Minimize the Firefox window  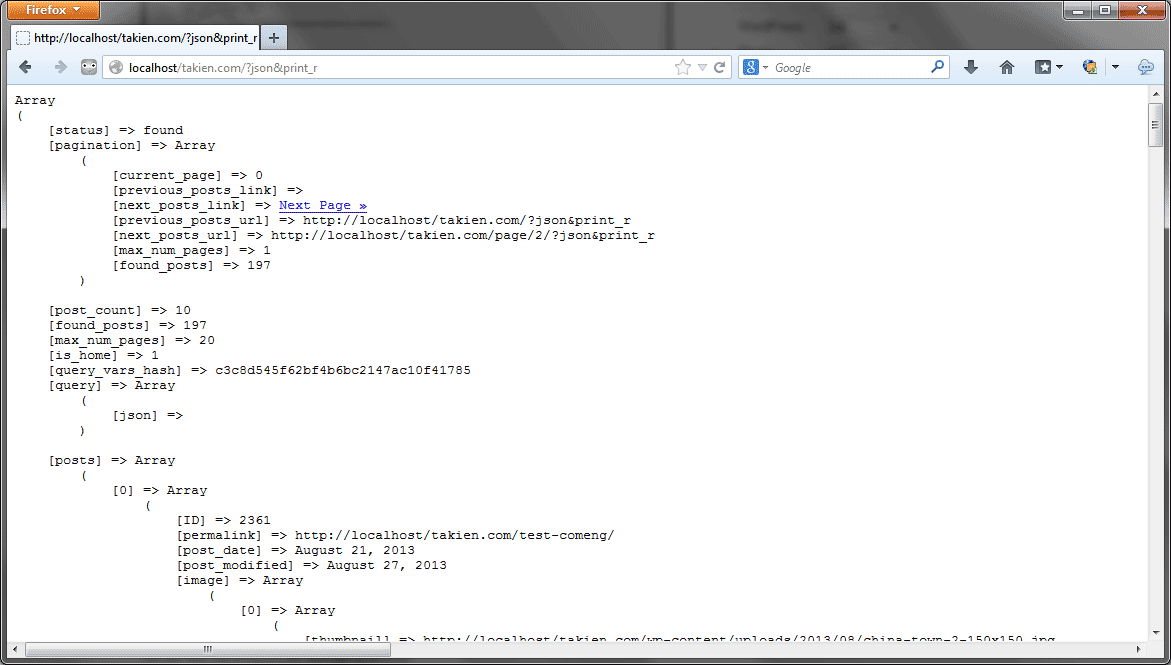pyautogui.click(x=1078, y=10)
